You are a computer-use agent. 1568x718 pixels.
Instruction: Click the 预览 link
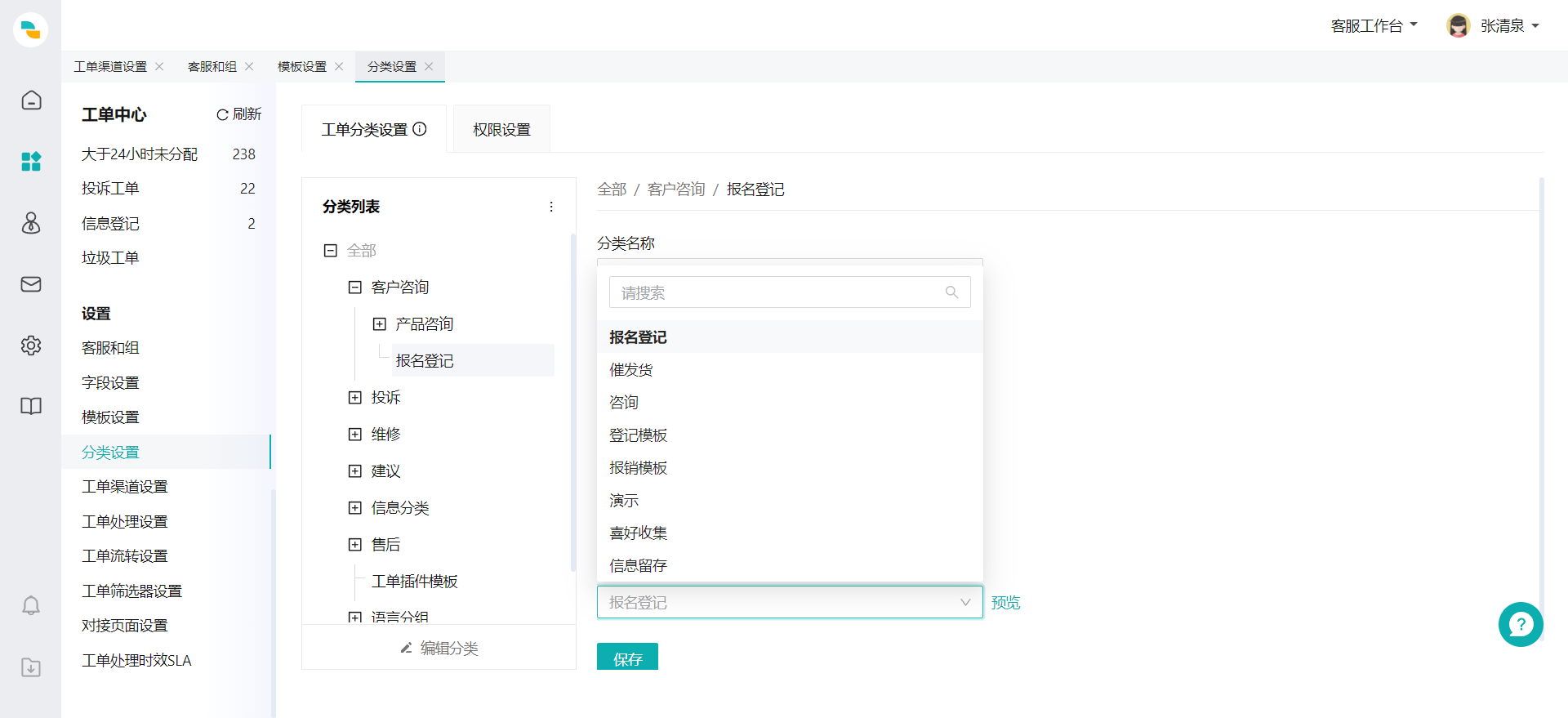pos(1006,603)
